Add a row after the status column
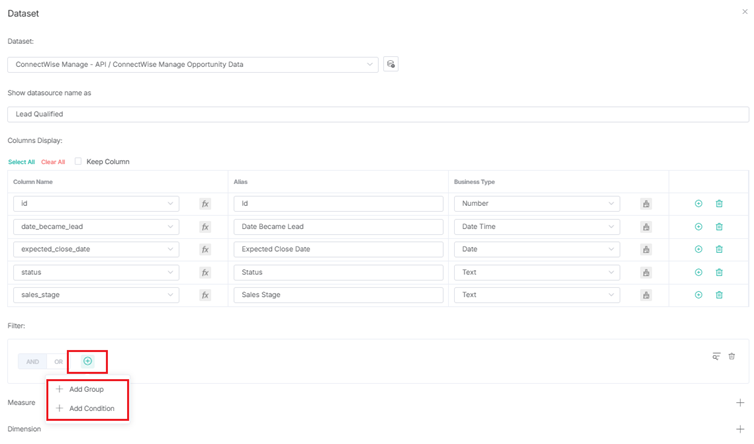 point(698,272)
